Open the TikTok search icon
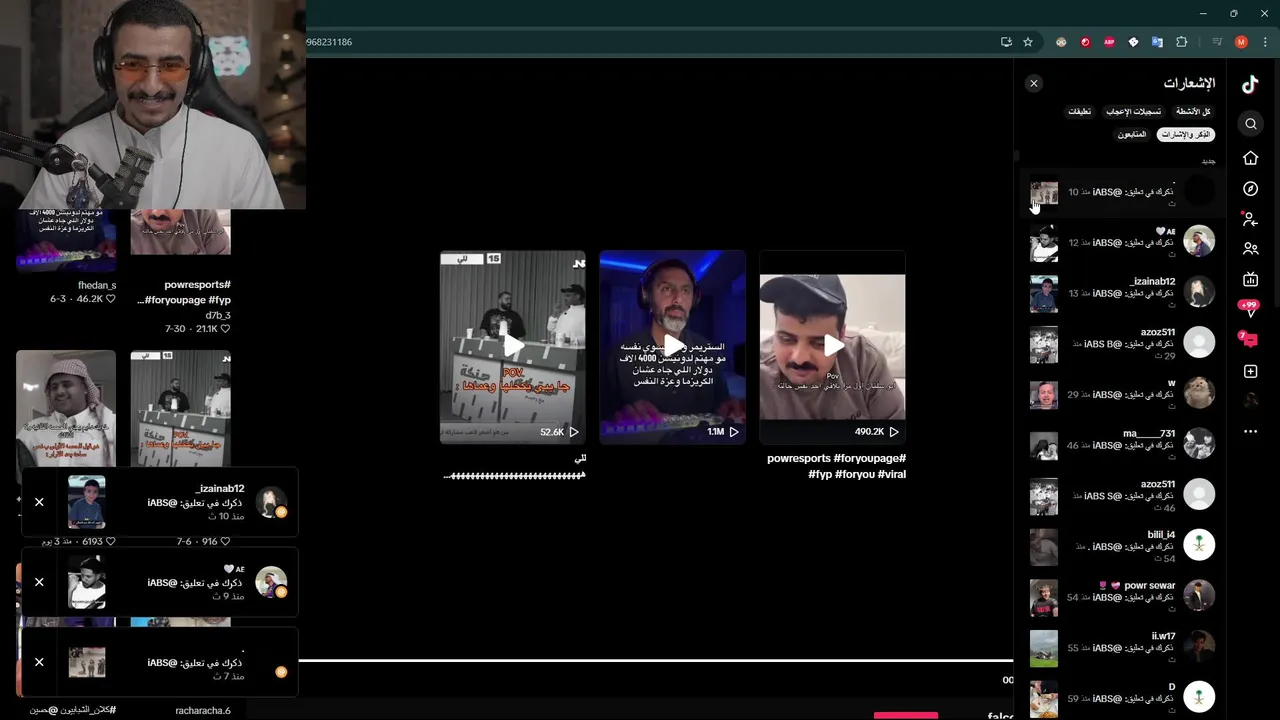Screen dimensions: 1280x720 1251,124
